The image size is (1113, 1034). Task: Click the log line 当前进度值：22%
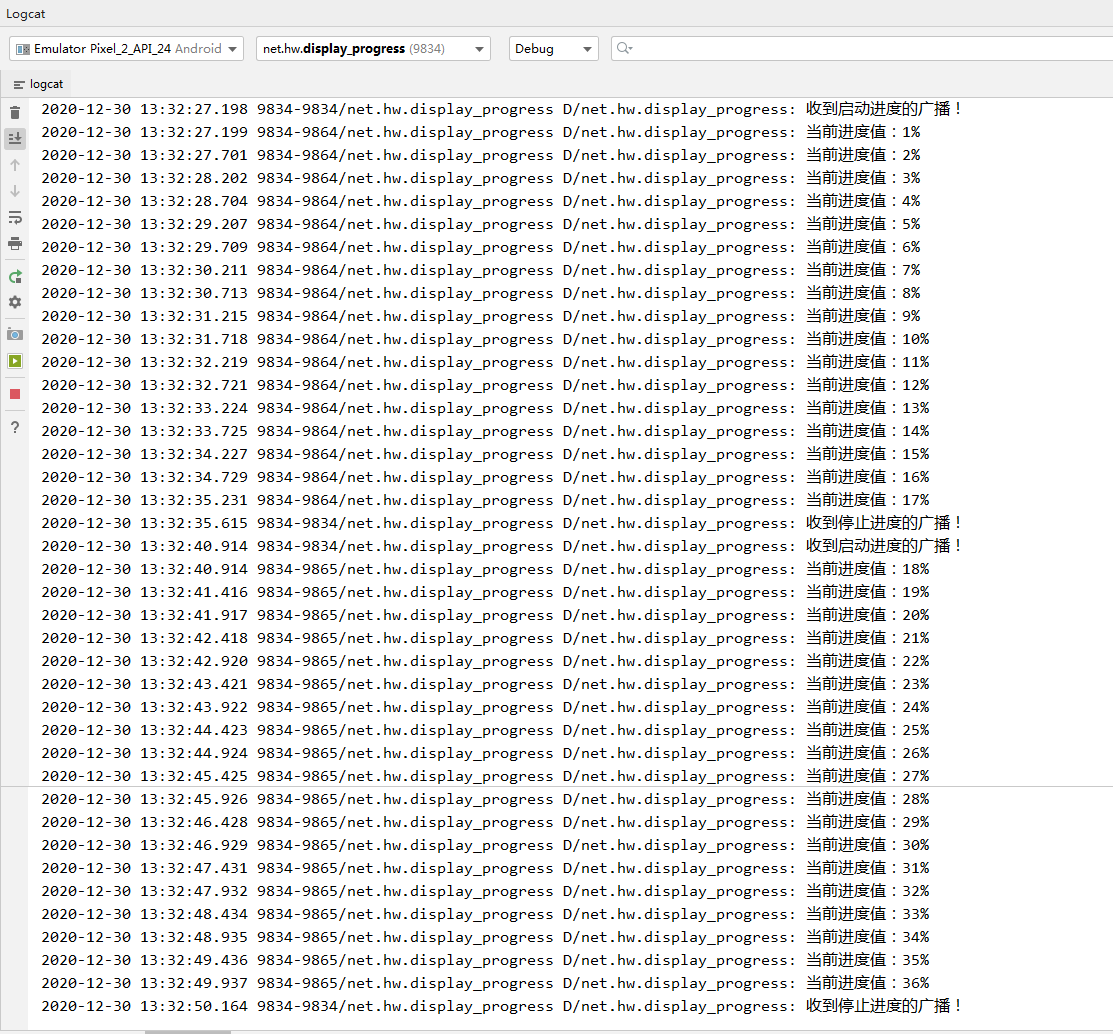[x=485, y=661]
